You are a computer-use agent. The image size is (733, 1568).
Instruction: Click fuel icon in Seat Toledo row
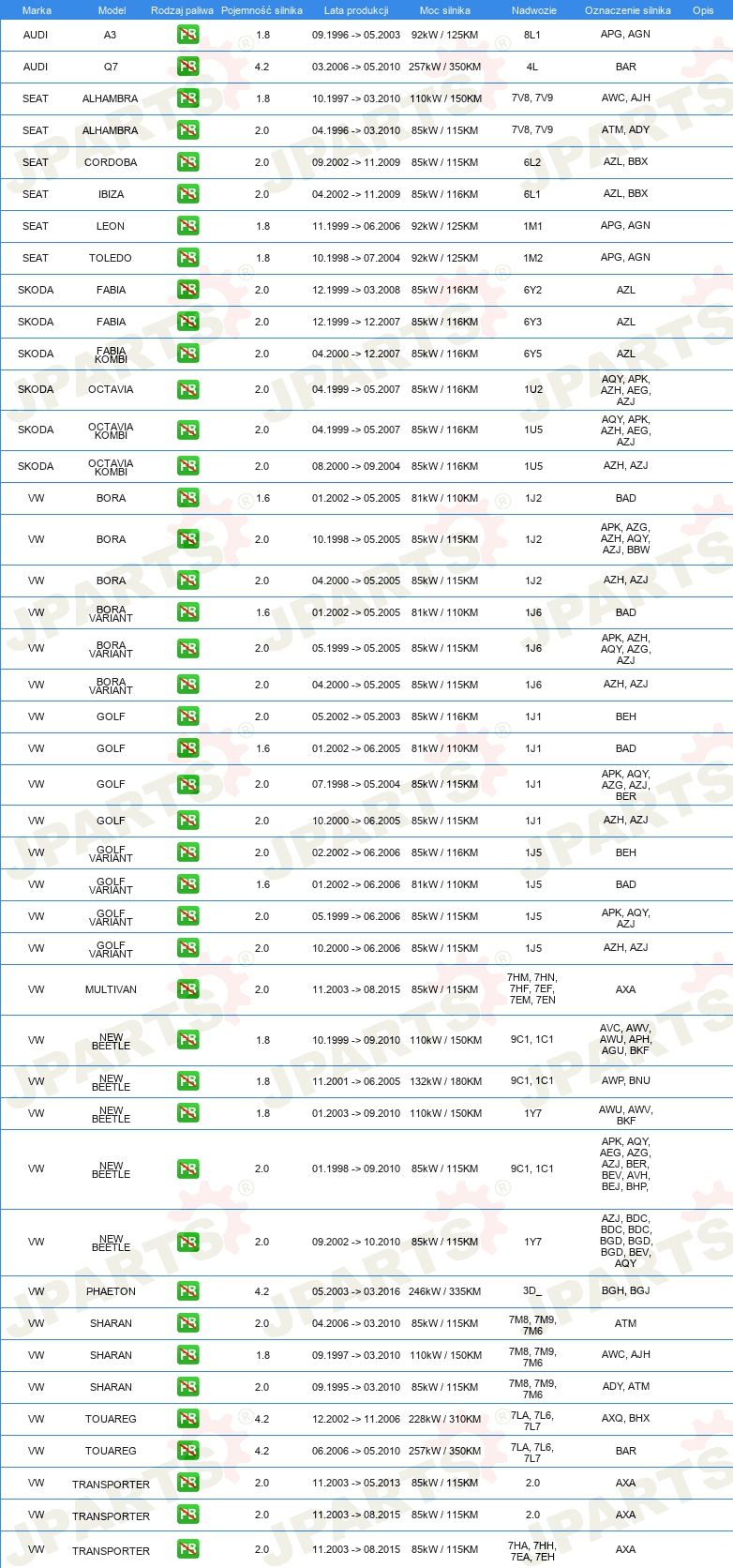(187, 258)
